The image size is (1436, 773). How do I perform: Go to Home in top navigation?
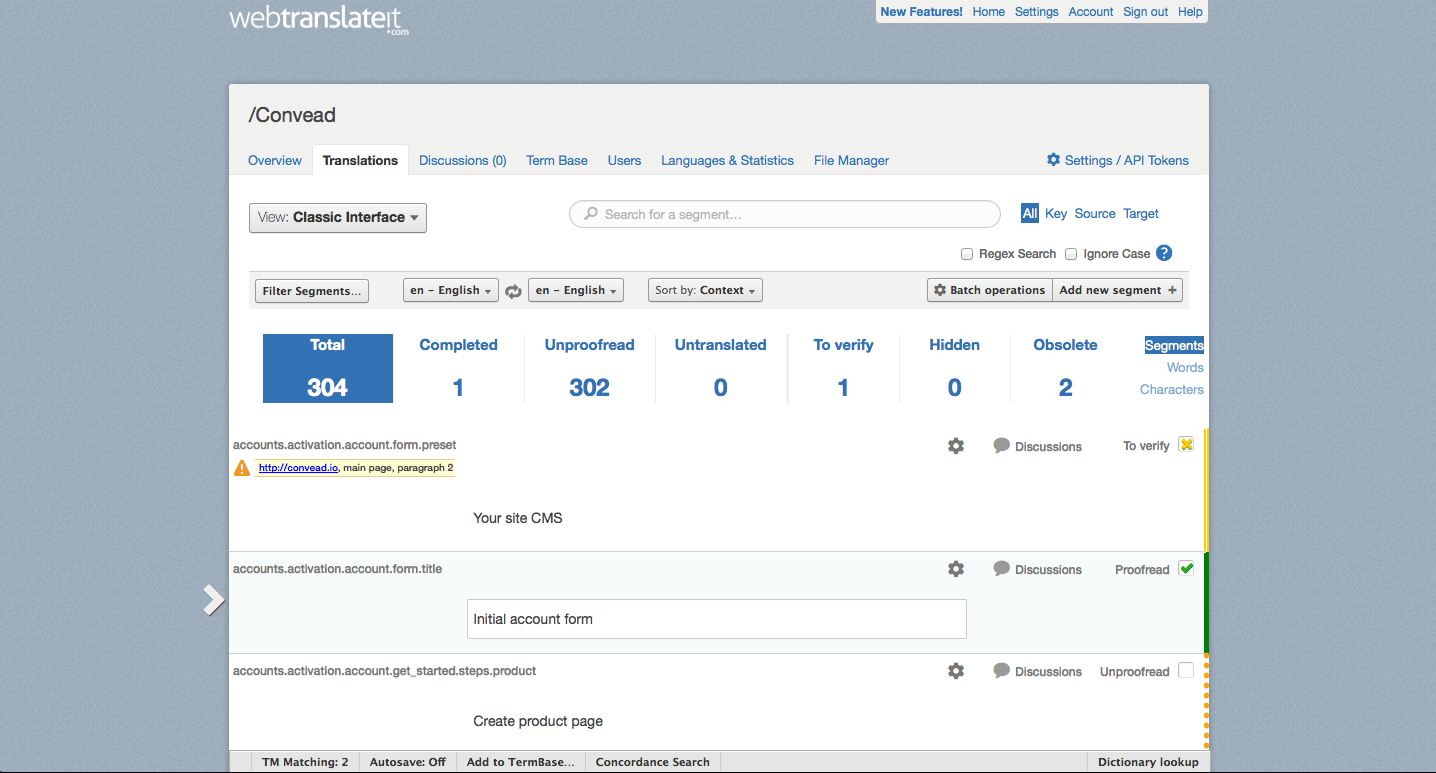(x=989, y=12)
